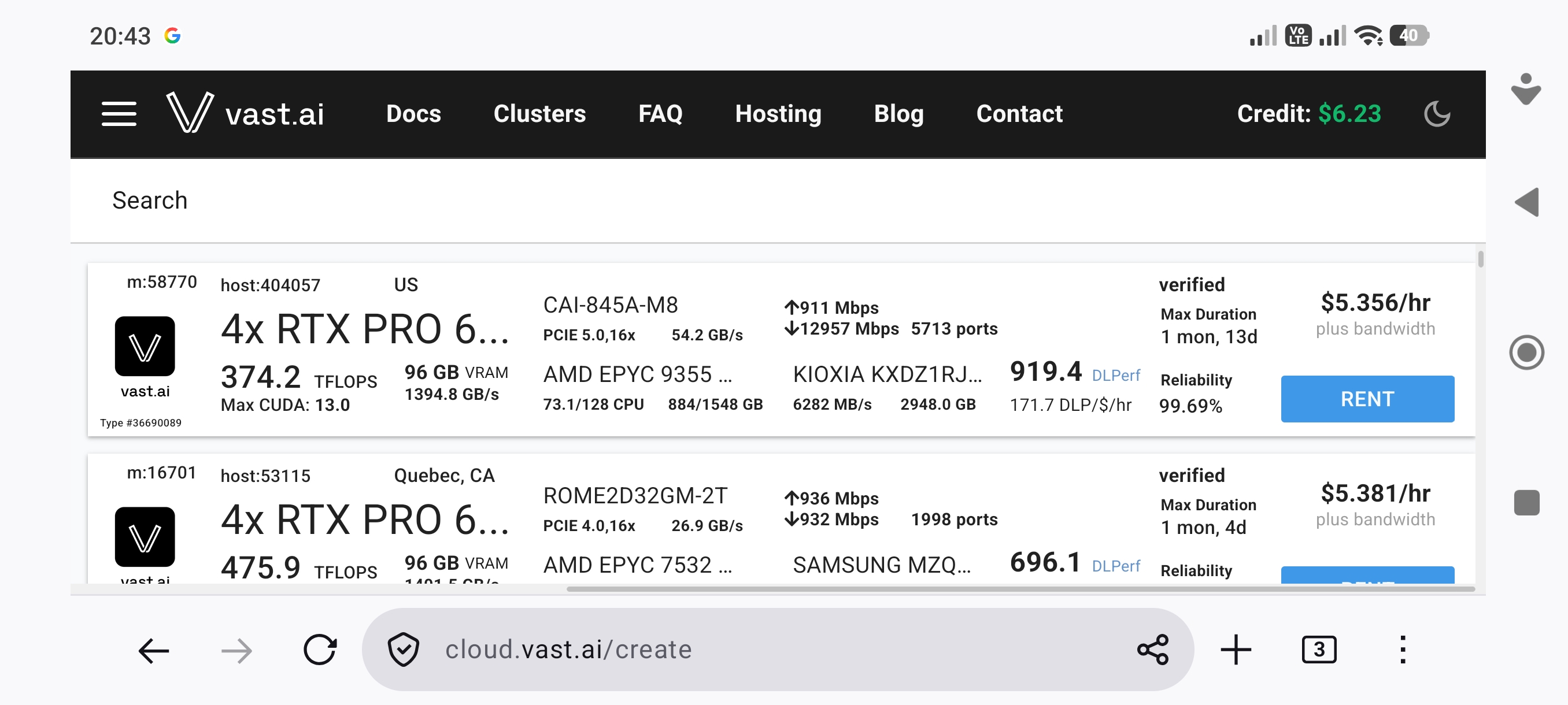Tap the Android home circle

(1526, 352)
